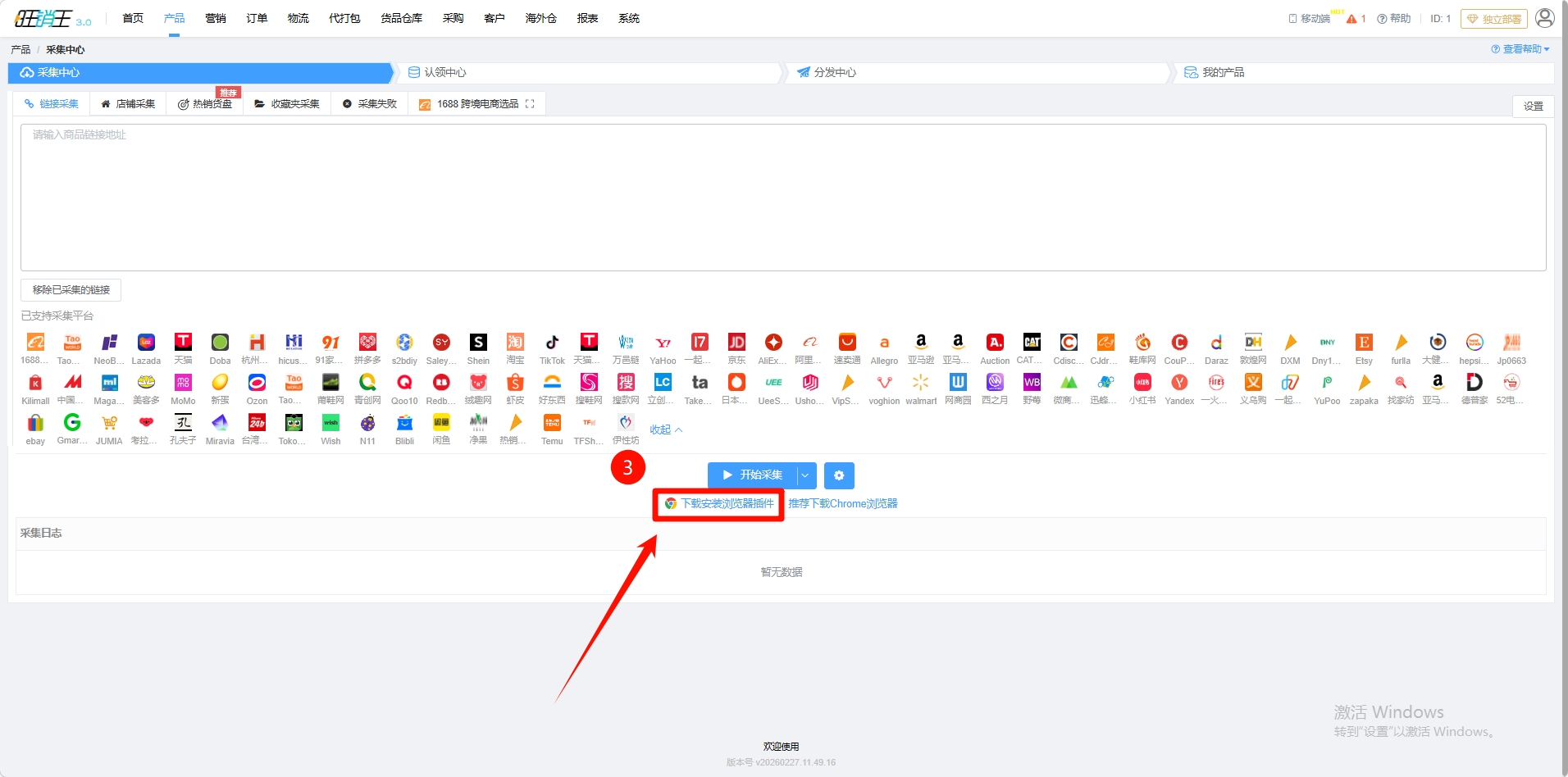Choose the Temu platform icon
Image resolution: width=1568 pixels, height=777 pixels.
pyautogui.click(x=552, y=423)
